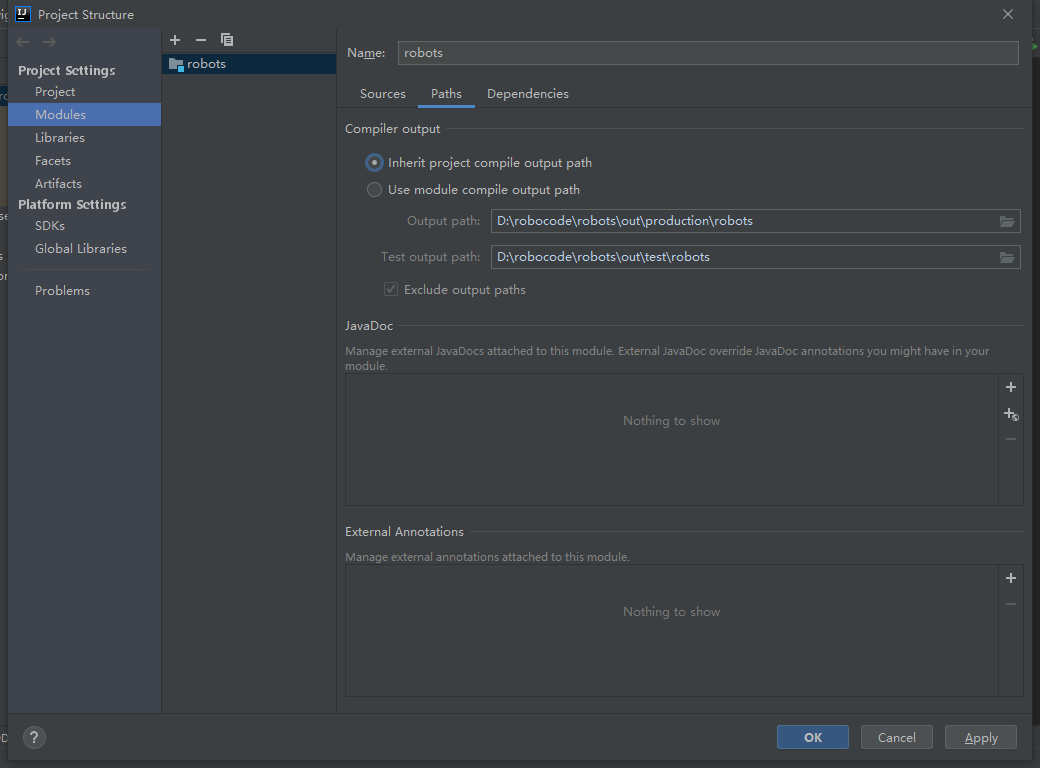This screenshot has width=1040, height=768.
Task: Focus the module Name field
Action: click(708, 53)
